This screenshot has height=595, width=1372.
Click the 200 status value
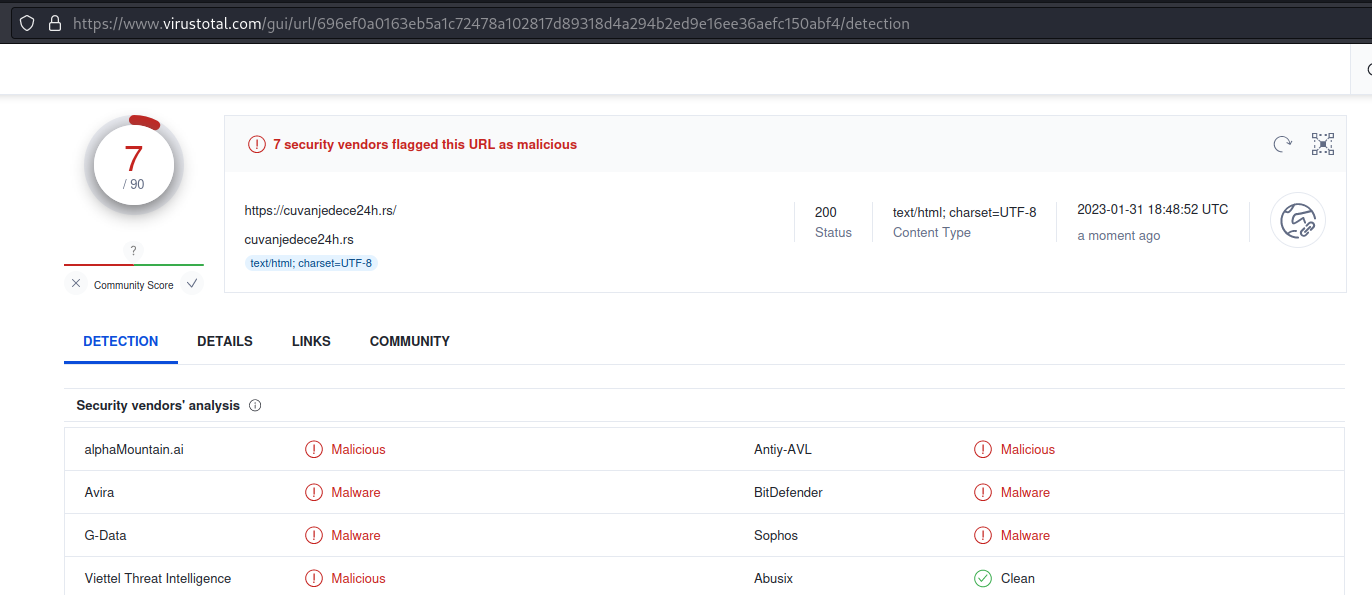tap(826, 212)
